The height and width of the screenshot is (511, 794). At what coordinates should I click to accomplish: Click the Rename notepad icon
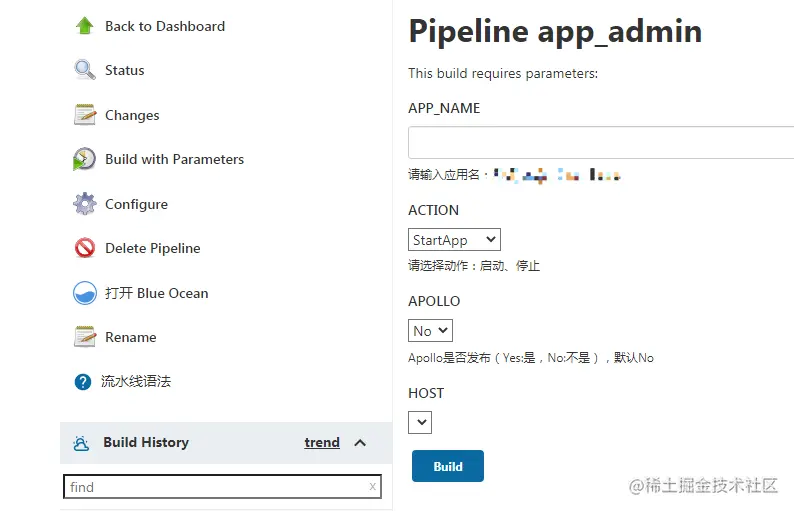(84, 337)
